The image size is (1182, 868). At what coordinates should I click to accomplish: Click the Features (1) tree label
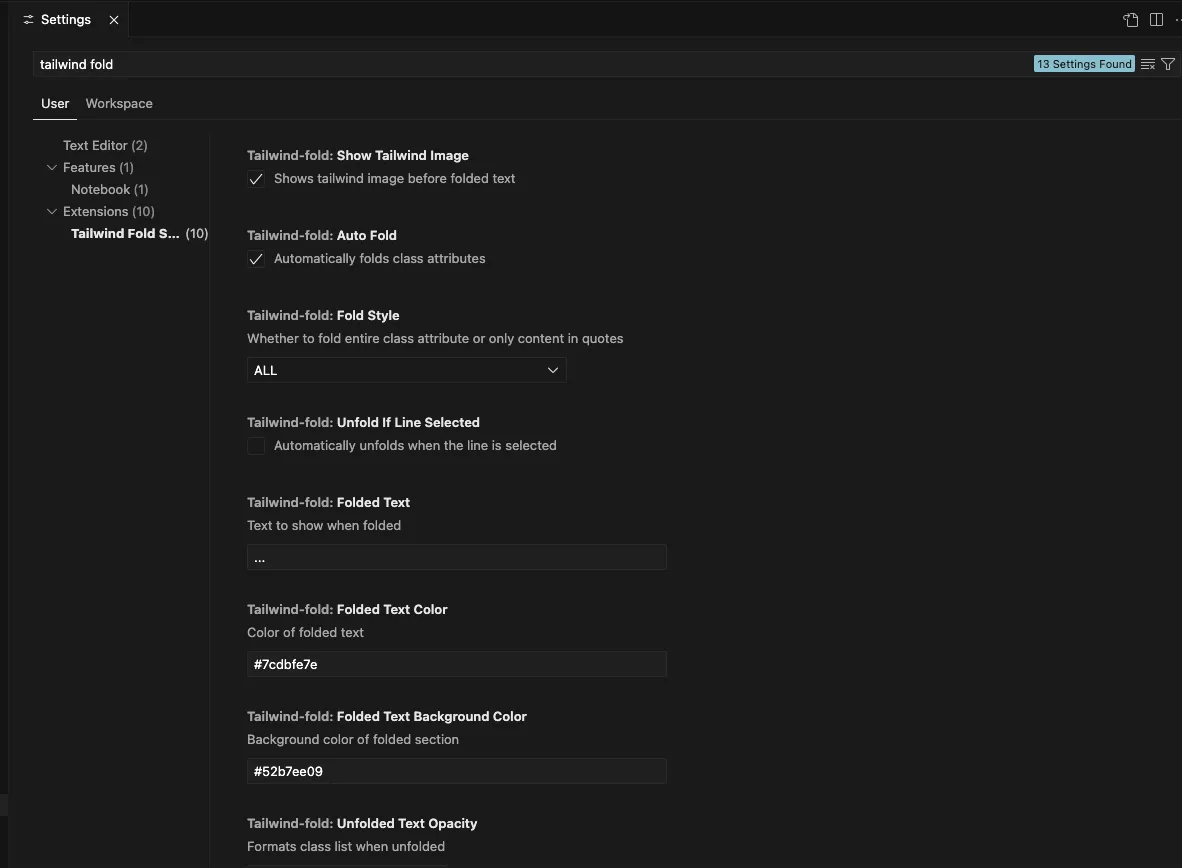(98, 167)
